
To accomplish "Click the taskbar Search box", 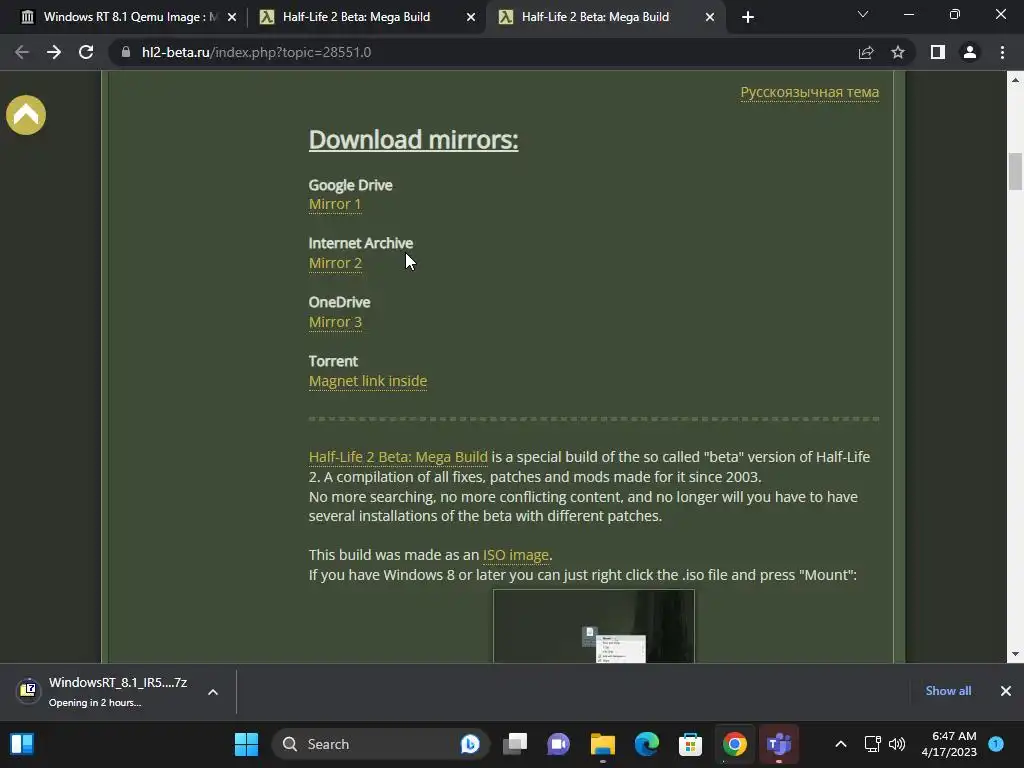I will [380, 744].
